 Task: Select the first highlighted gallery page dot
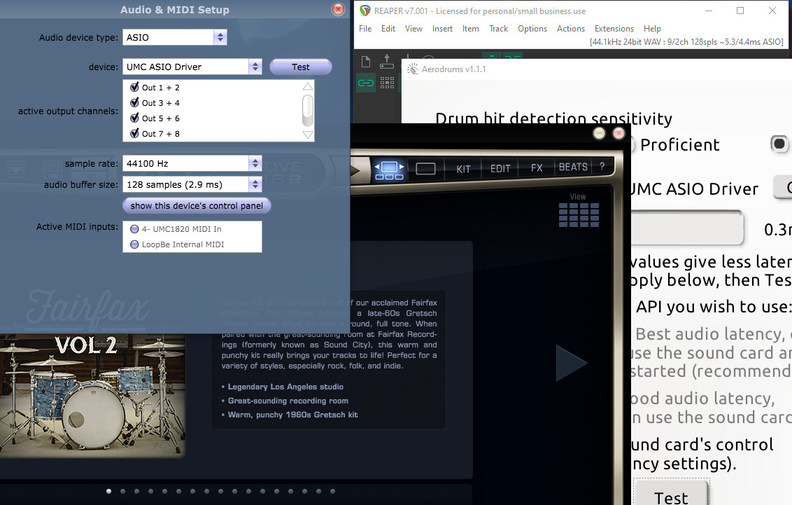click(x=109, y=491)
